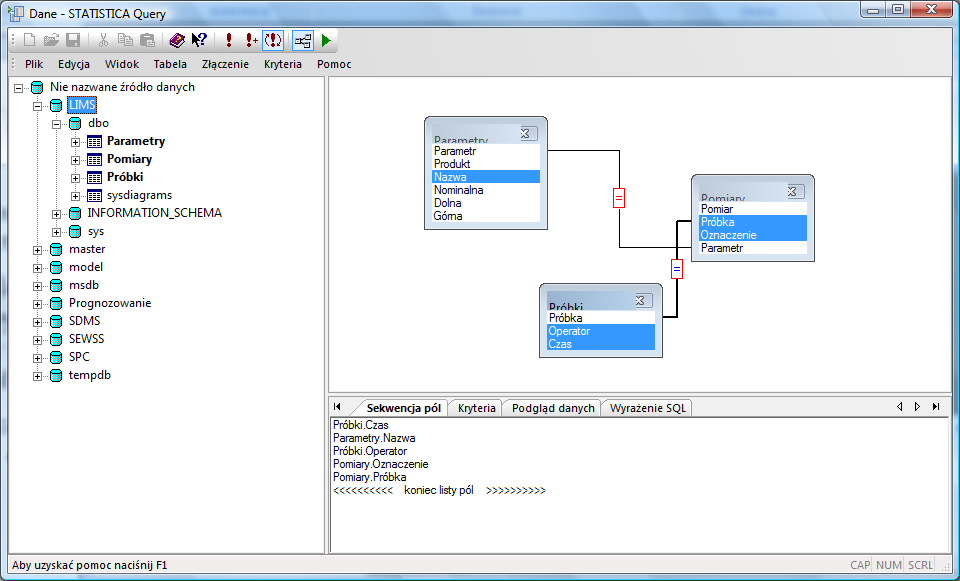
Task: Close the Pomiary table box
Action: [795, 192]
